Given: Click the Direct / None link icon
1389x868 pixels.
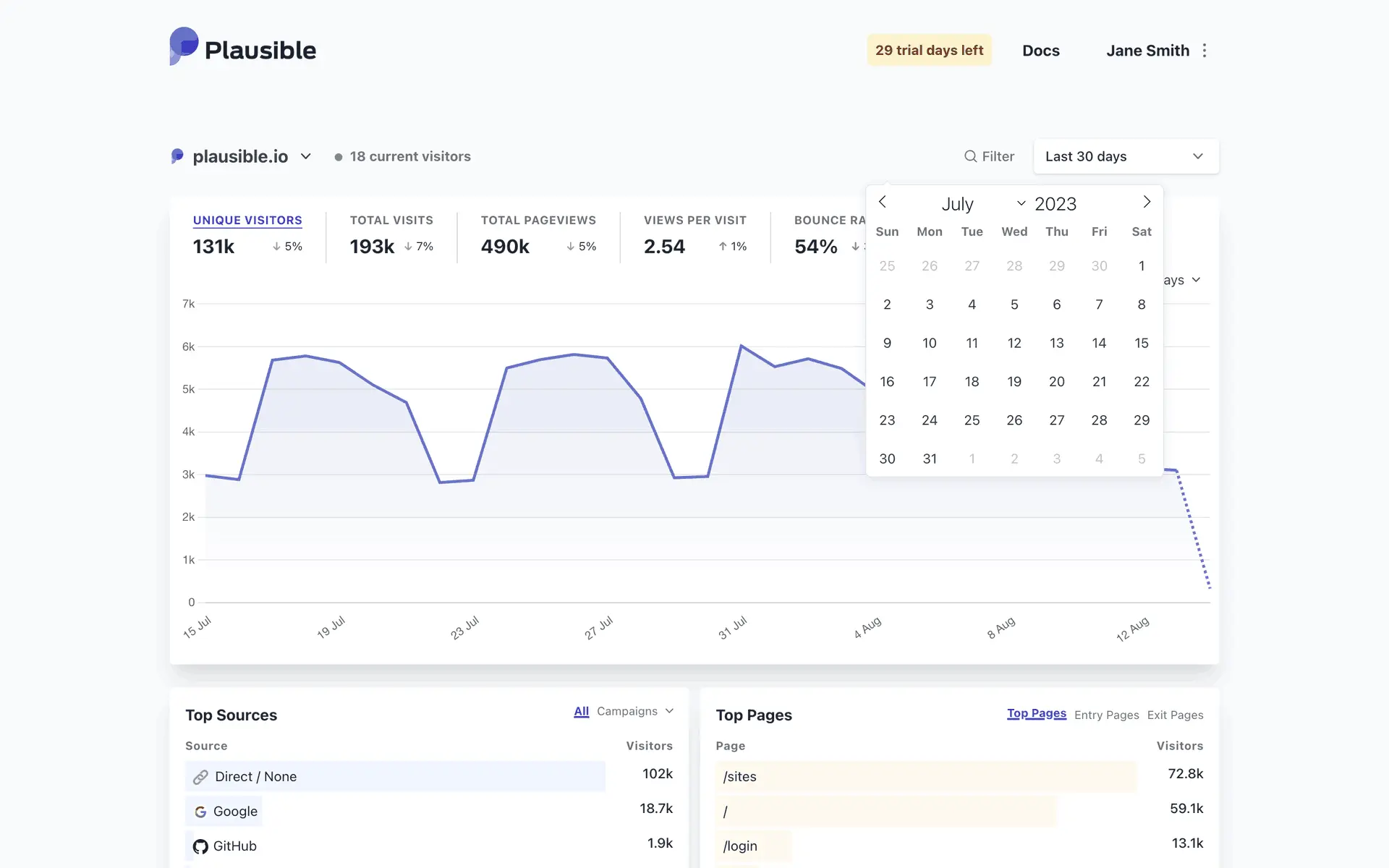Looking at the screenshot, I should [200, 777].
